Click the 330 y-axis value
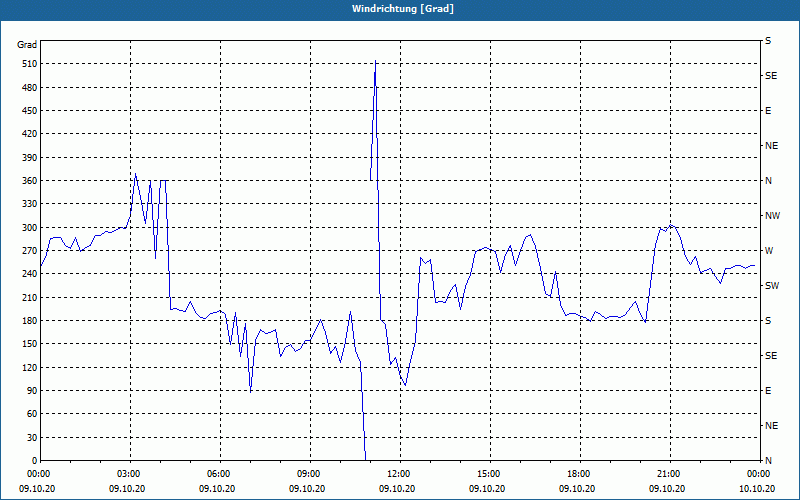Viewport: 800px width, 500px height. pyautogui.click(x=30, y=204)
